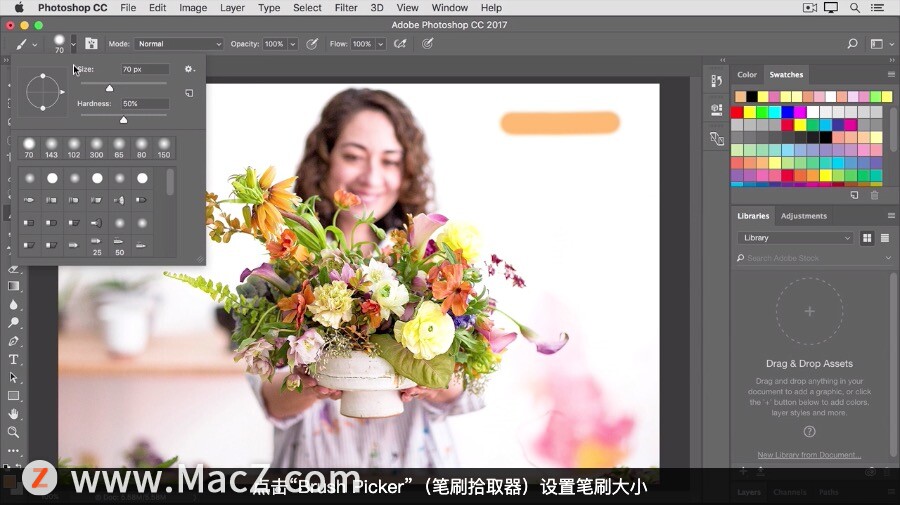Select the Blur droplet tool

14,304
